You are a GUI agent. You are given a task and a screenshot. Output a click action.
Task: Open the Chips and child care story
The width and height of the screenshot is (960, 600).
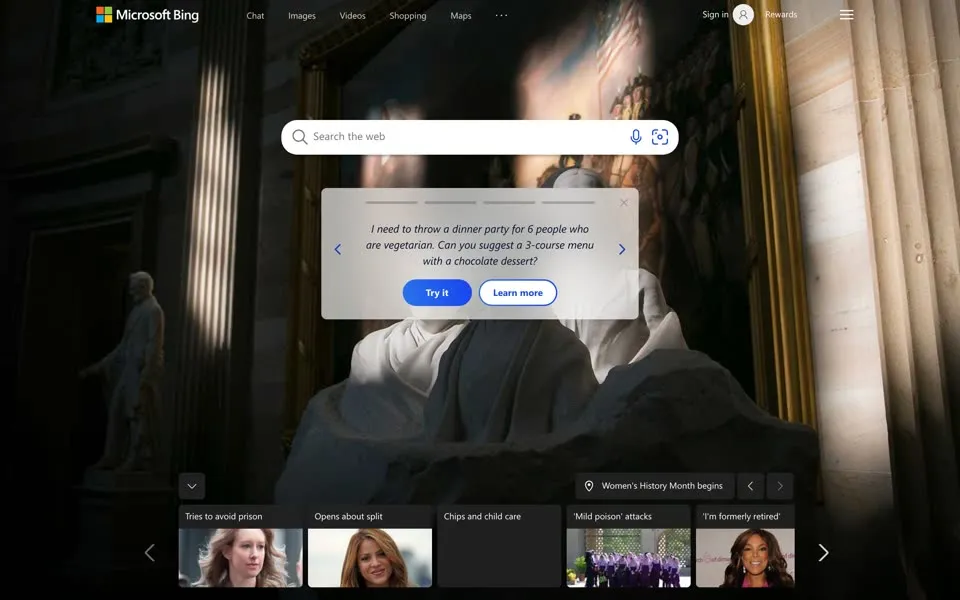[499, 546]
